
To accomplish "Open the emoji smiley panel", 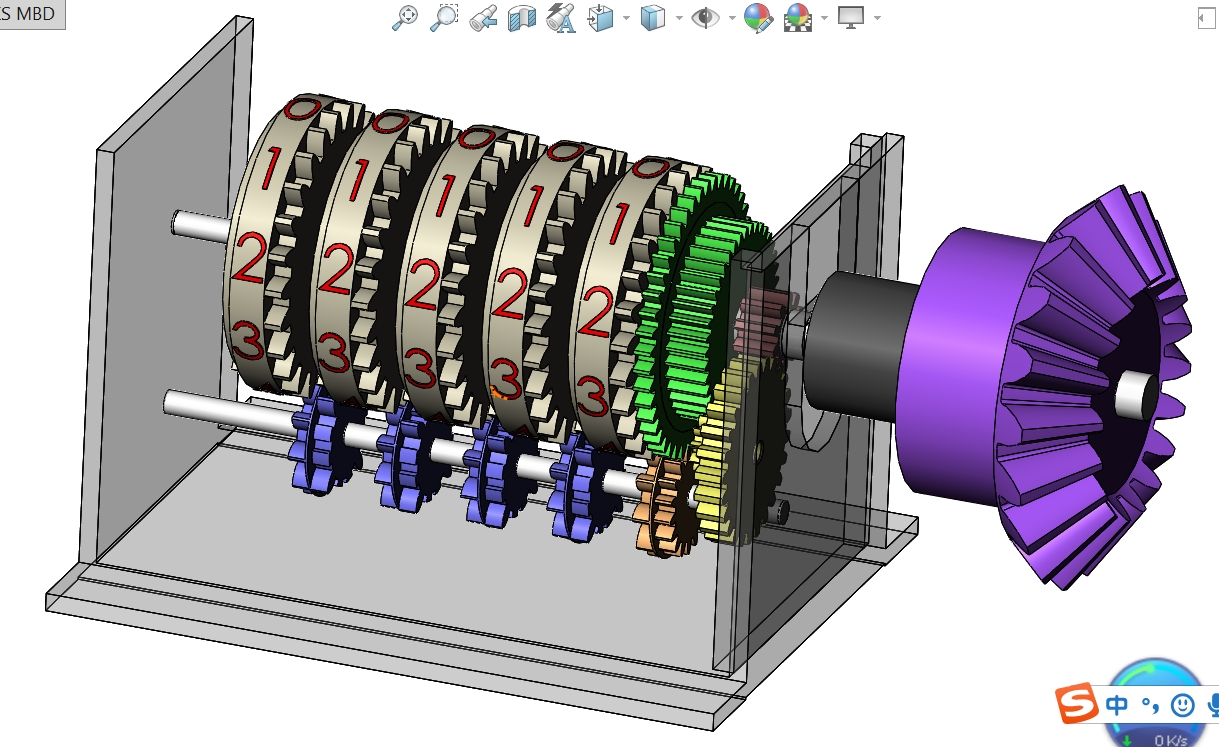I will (x=1183, y=705).
